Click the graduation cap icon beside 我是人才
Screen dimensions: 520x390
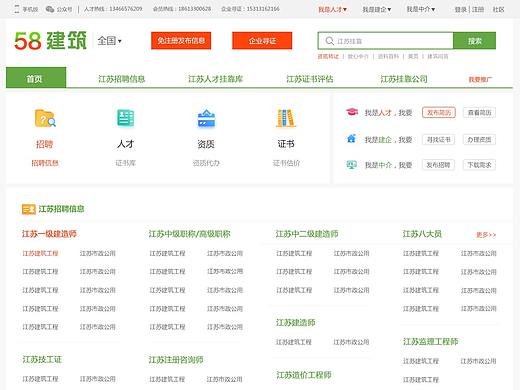pyautogui.click(x=352, y=112)
